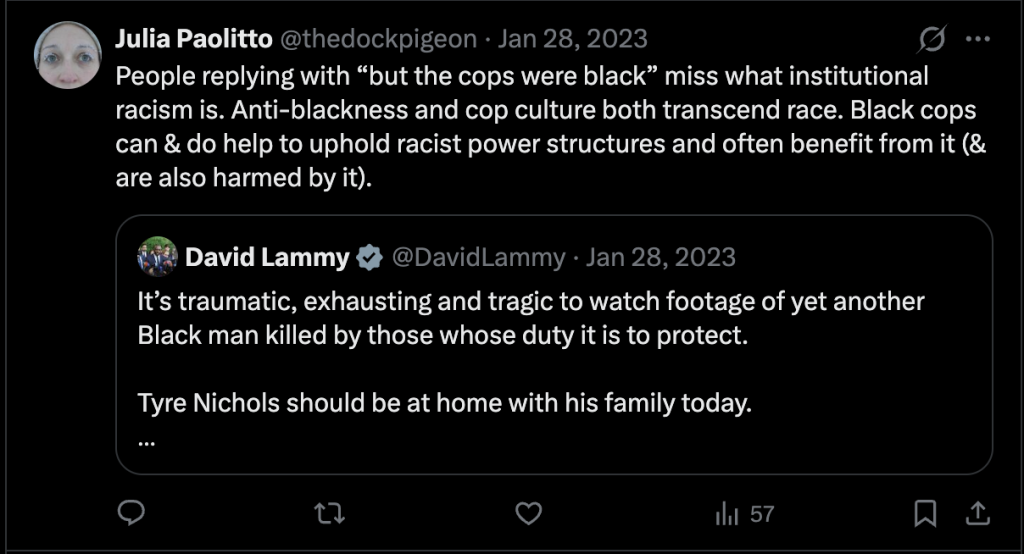
Task: Click the David Lammy name in quoted tweet
Action: pyautogui.click(x=267, y=257)
